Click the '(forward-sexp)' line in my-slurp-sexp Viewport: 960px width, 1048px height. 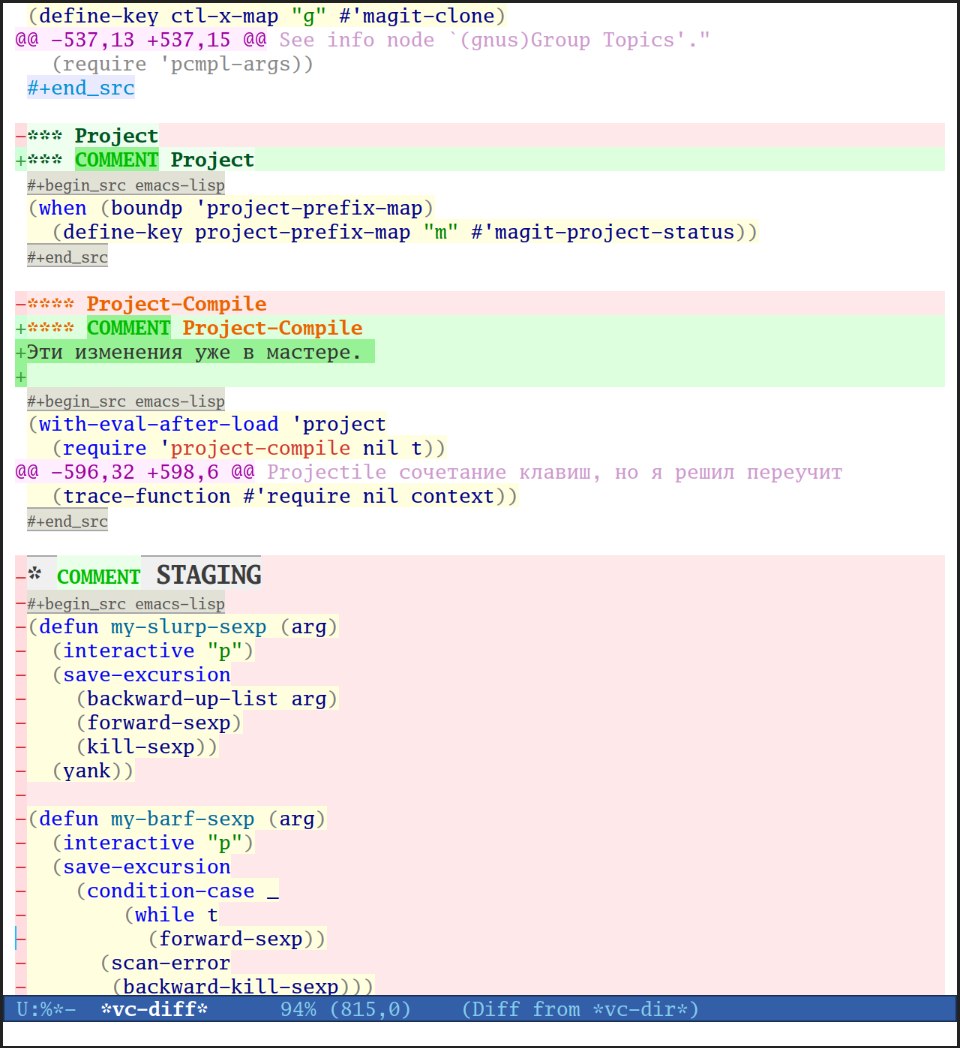pyautogui.click(x=158, y=723)
